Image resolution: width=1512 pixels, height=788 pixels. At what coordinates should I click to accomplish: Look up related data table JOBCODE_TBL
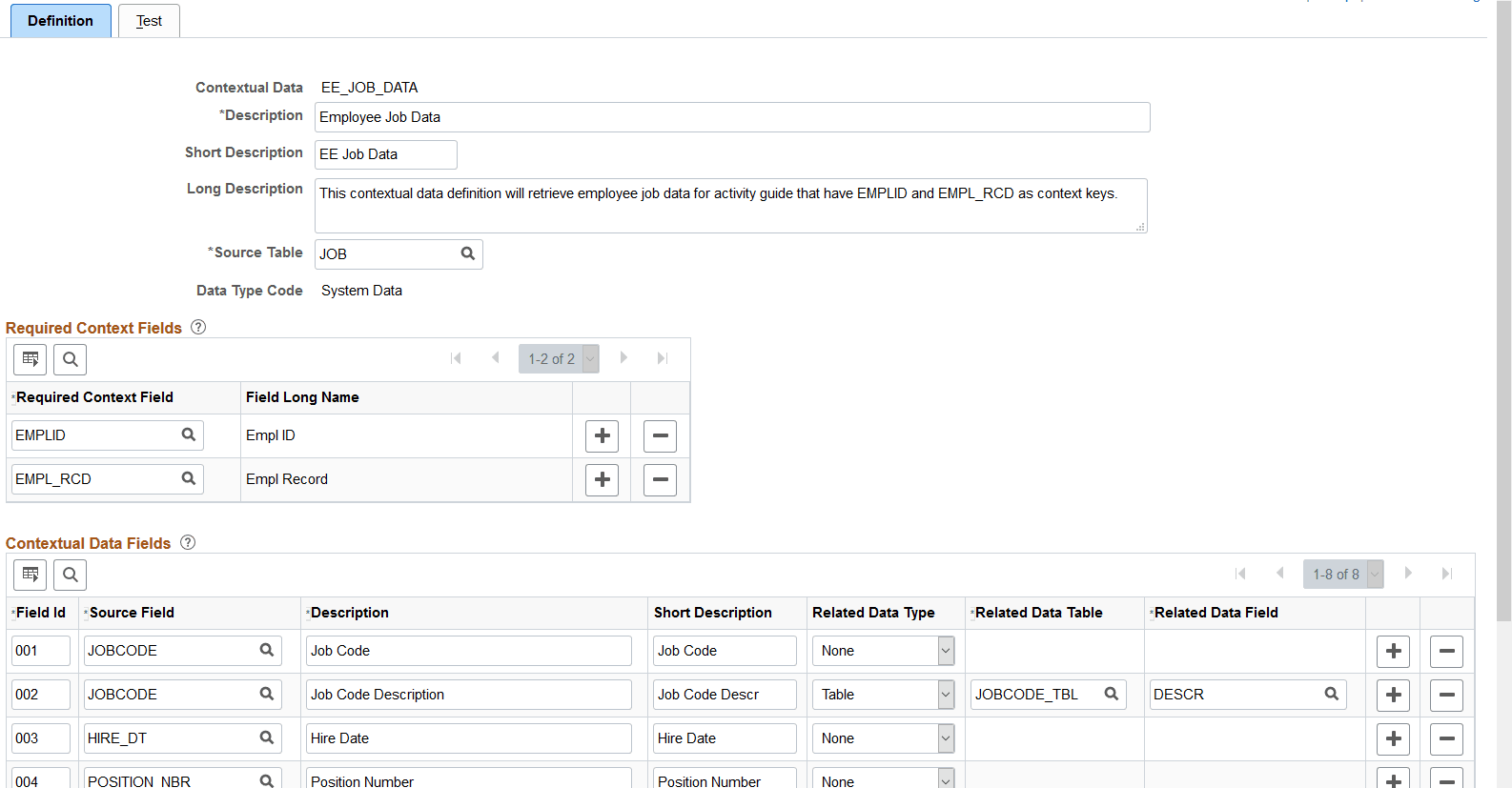click(x=1111, y=694)
